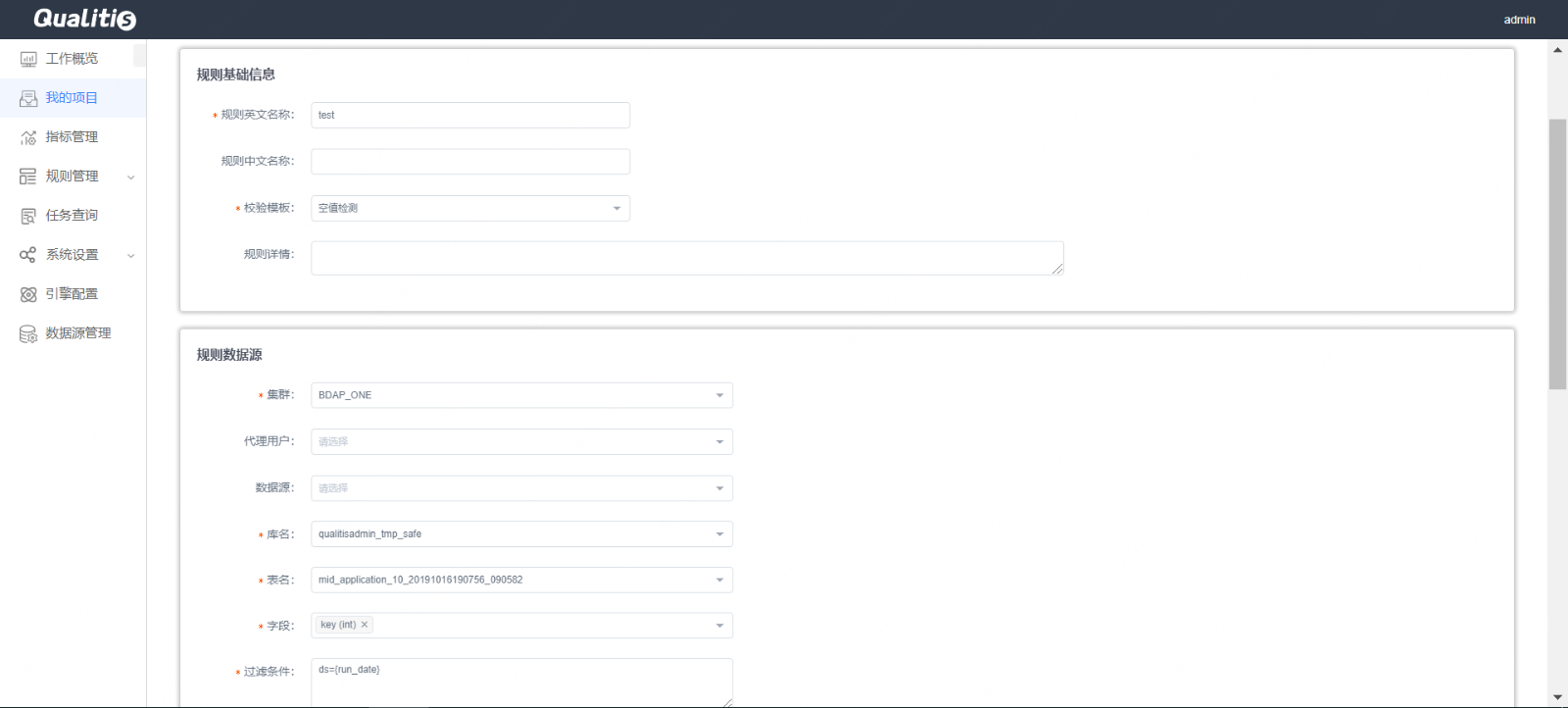Click the 规则管理 sidebar icon
Image resolution: width=1568 pixels, height=708 pixels.
(28, 177)
